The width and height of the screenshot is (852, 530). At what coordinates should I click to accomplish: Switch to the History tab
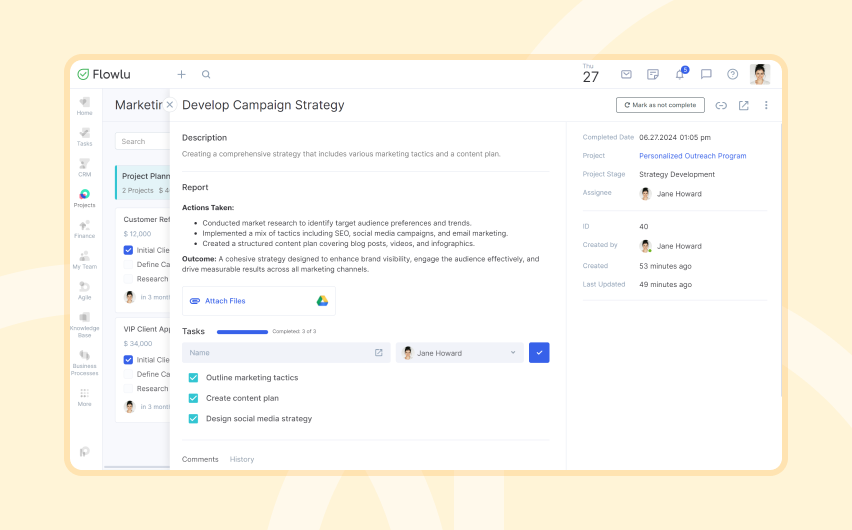[x=242, y=459]
